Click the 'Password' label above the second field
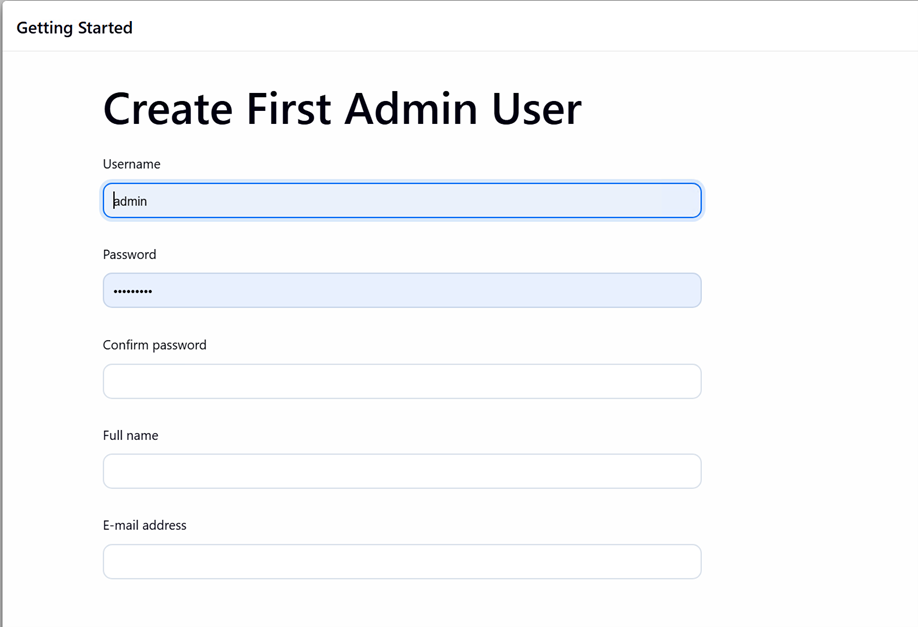This screenshot has width=918, height=627. tap(129, 254)
